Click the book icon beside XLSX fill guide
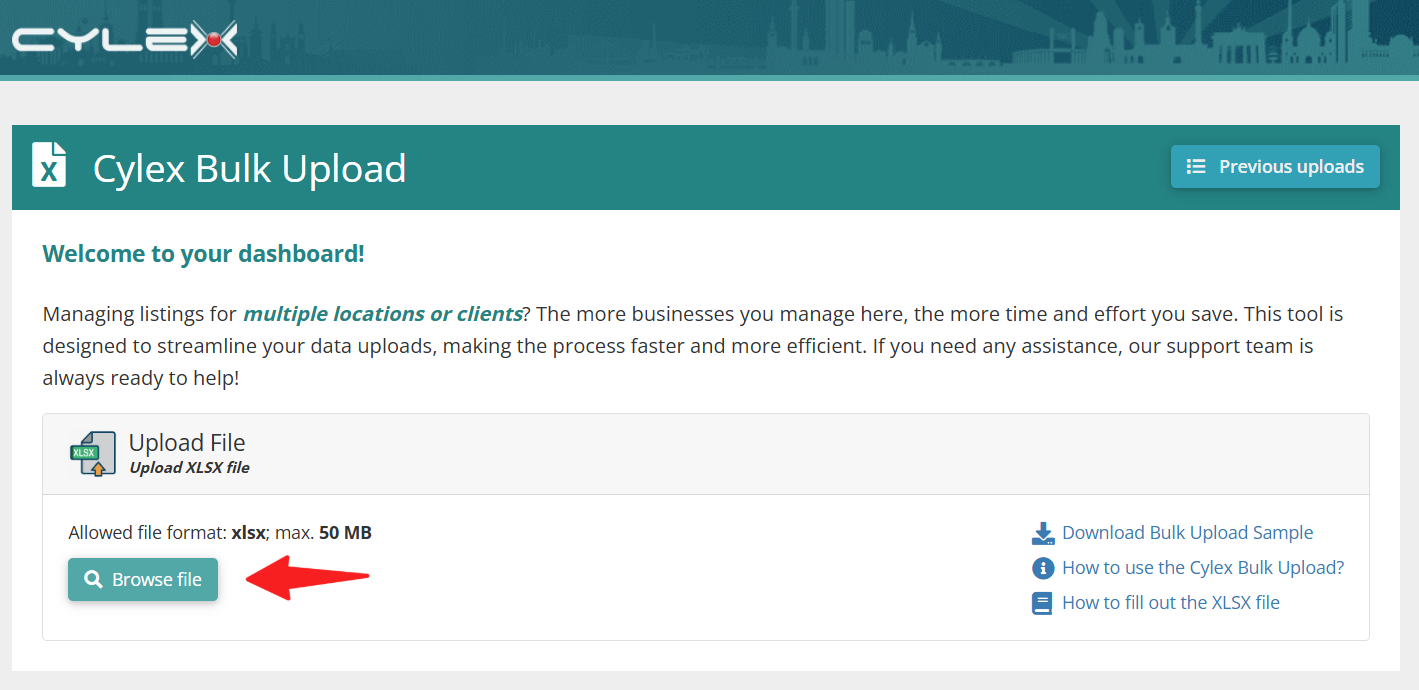Viewport: 1419px width, 690px height. pos(1043,603)
